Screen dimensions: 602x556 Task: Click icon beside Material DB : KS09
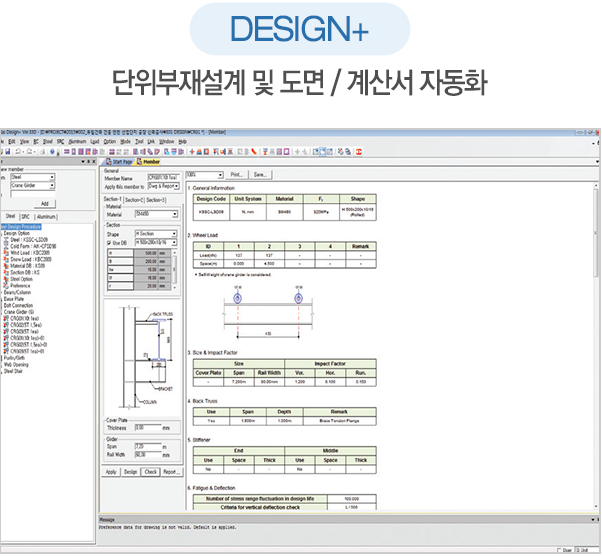coord(6,266)
